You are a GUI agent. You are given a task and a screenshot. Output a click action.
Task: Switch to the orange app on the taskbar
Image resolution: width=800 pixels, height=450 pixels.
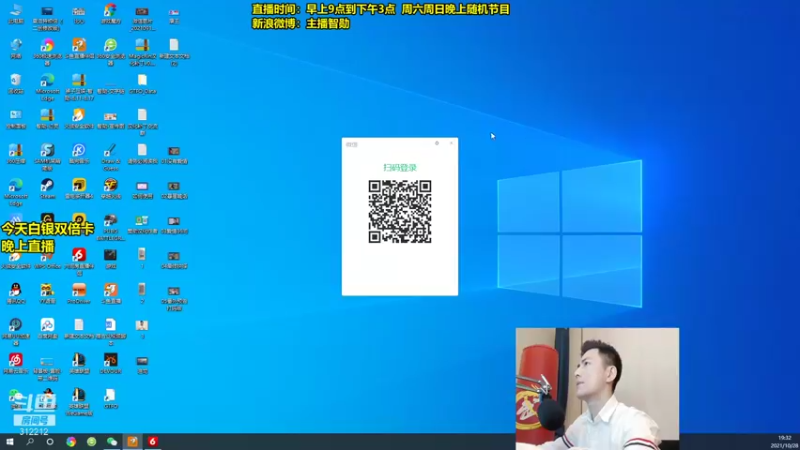point(132,441)
